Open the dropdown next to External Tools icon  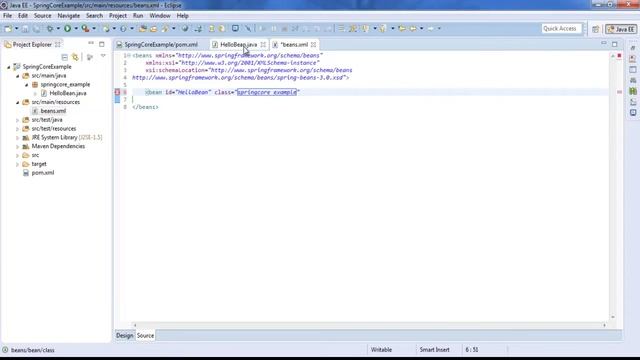94,29
